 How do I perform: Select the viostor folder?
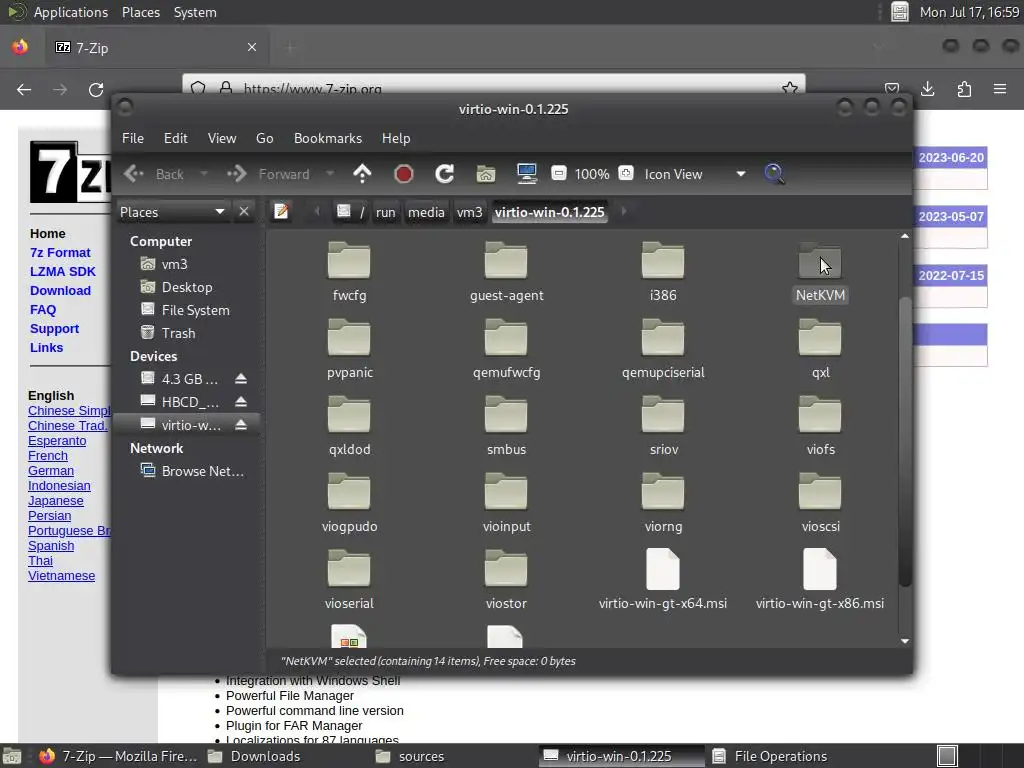click(506, 580)
